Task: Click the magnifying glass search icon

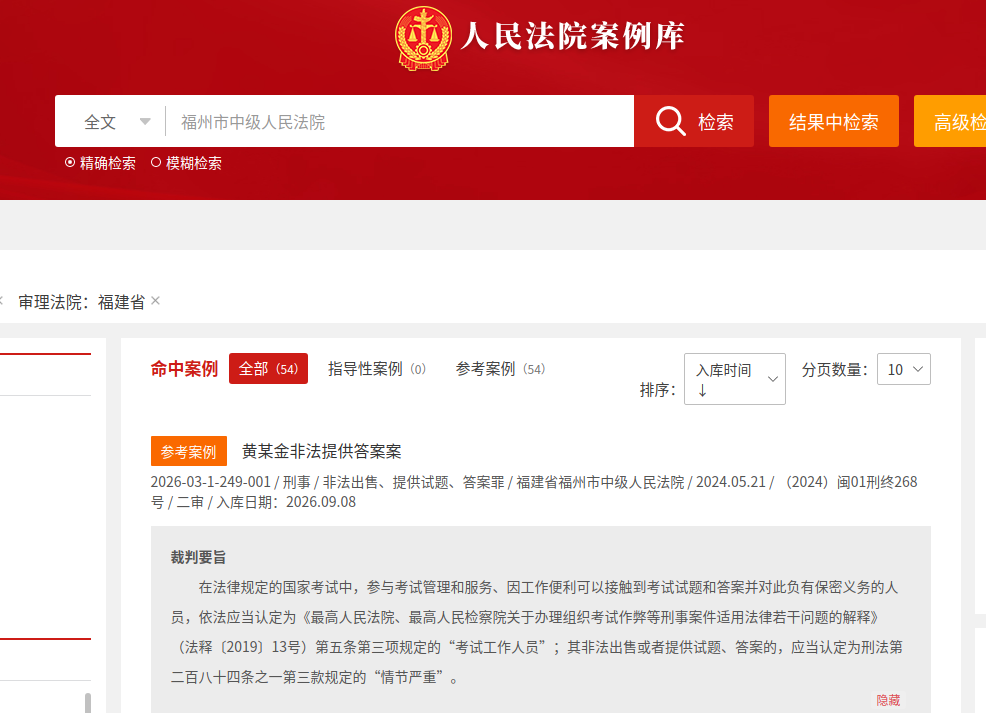Action: coord(670,121)
